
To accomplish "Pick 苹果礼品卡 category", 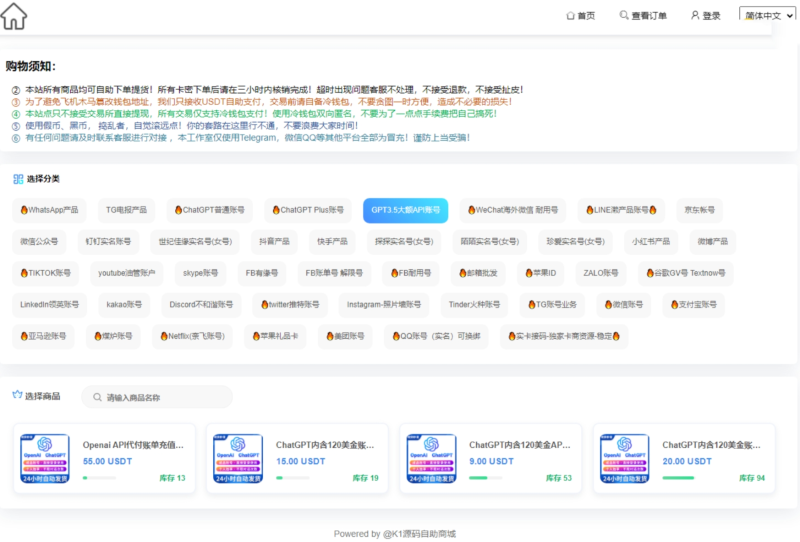I will [276, 337].
